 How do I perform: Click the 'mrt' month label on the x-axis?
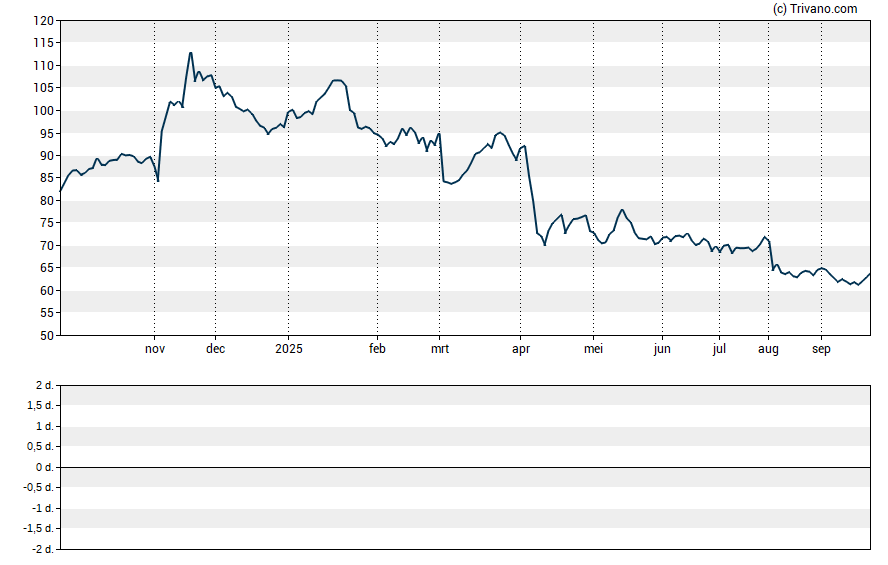[439, 349]
